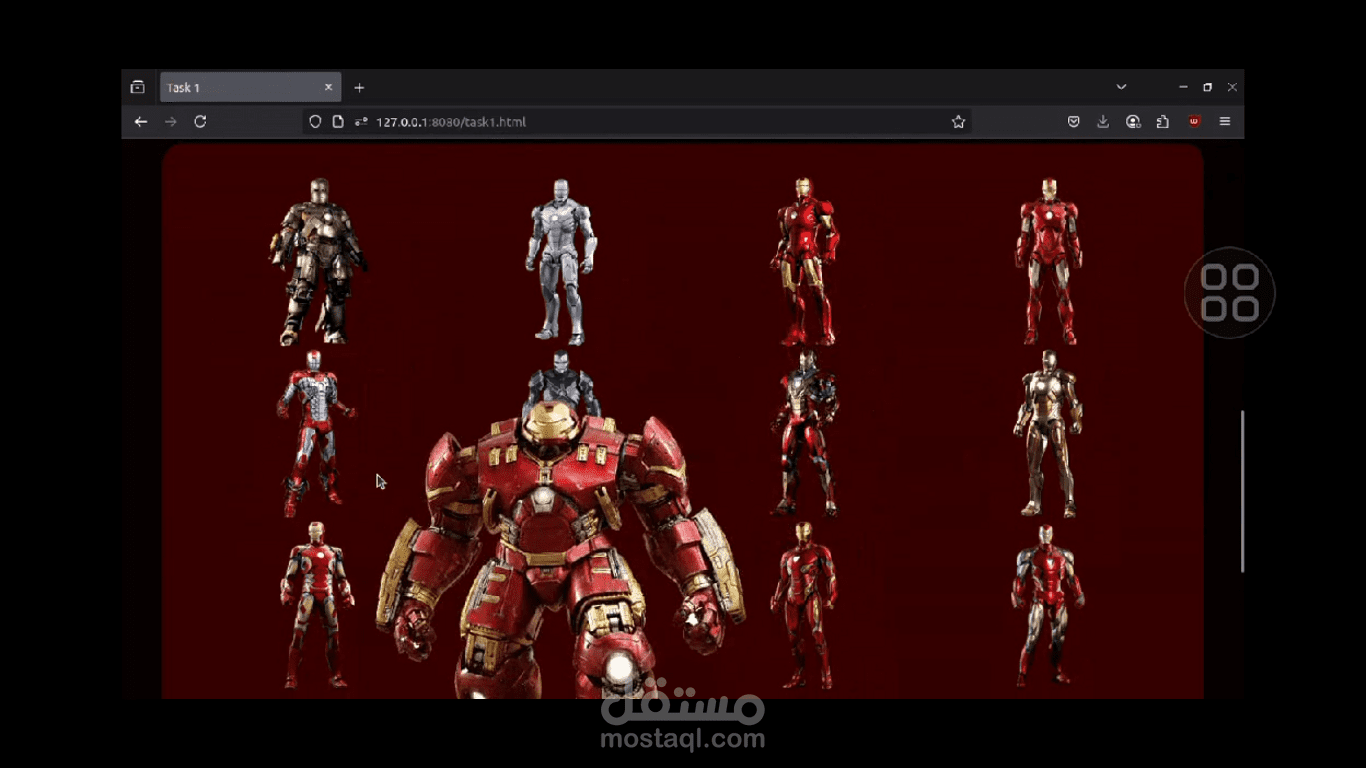Close the Task 1 tab

pos(328,88)
